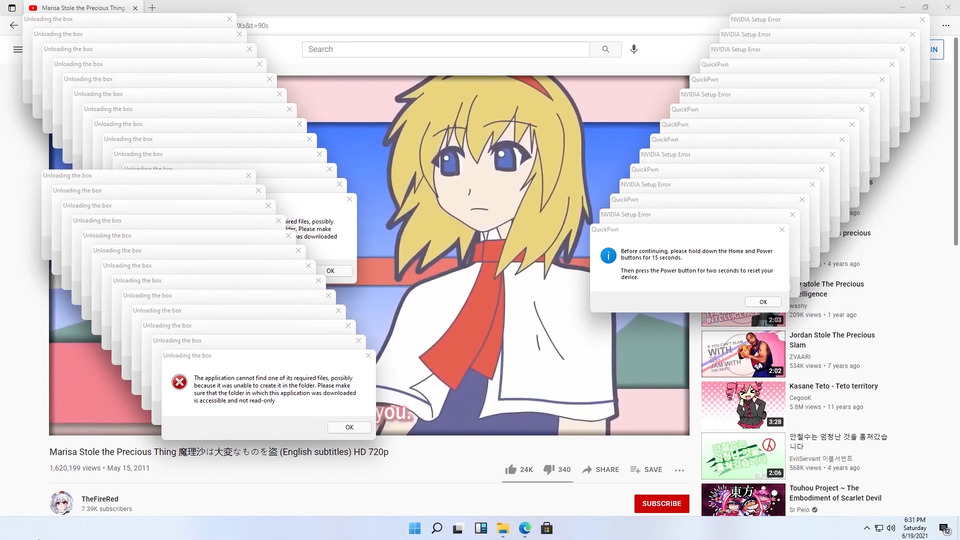The width and height of the screenshot is (960, 540).
Task: Open the notification center icon
Action: click(945, 529)
